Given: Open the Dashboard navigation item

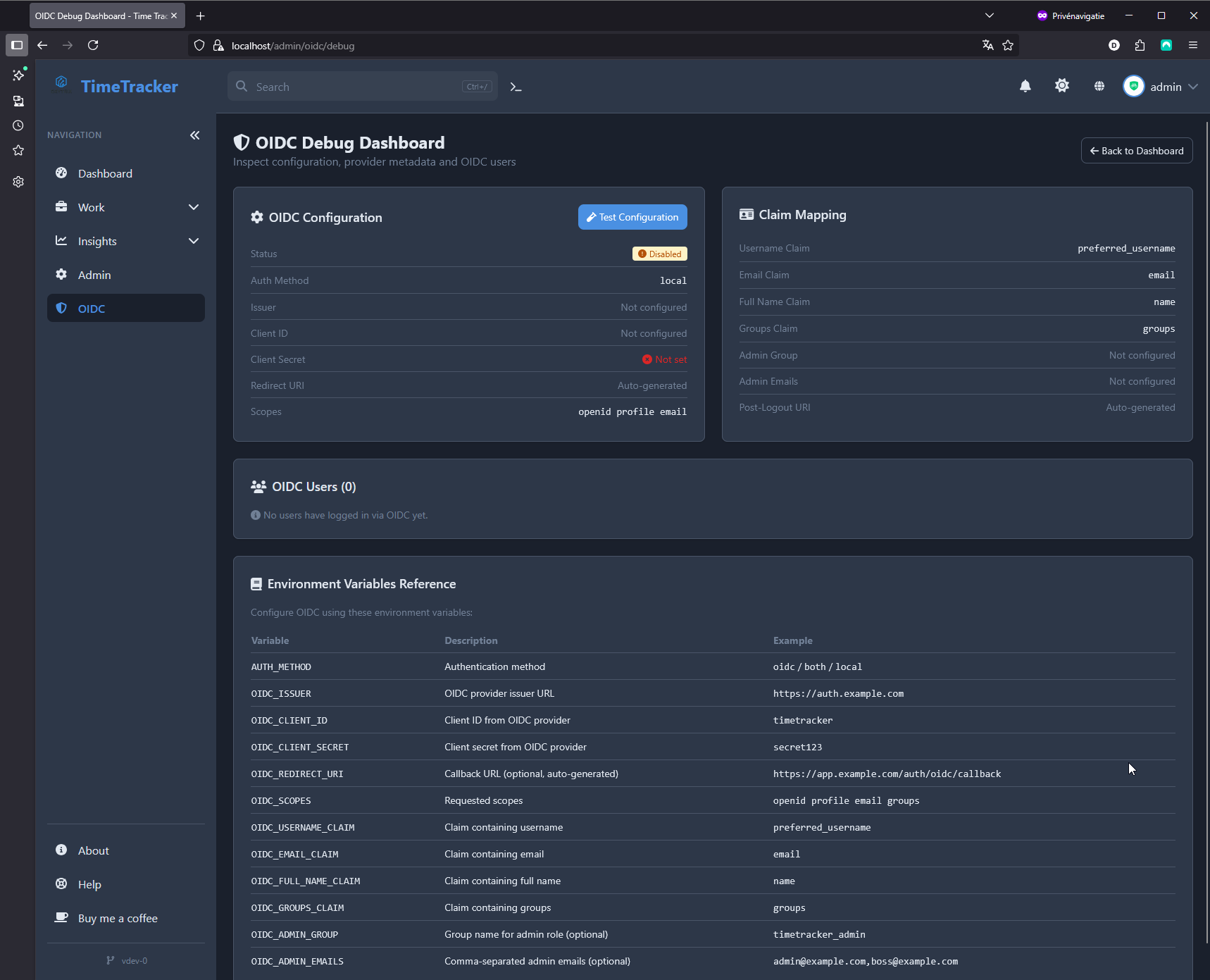Looking at the screenshot, I should click(105, 173).
